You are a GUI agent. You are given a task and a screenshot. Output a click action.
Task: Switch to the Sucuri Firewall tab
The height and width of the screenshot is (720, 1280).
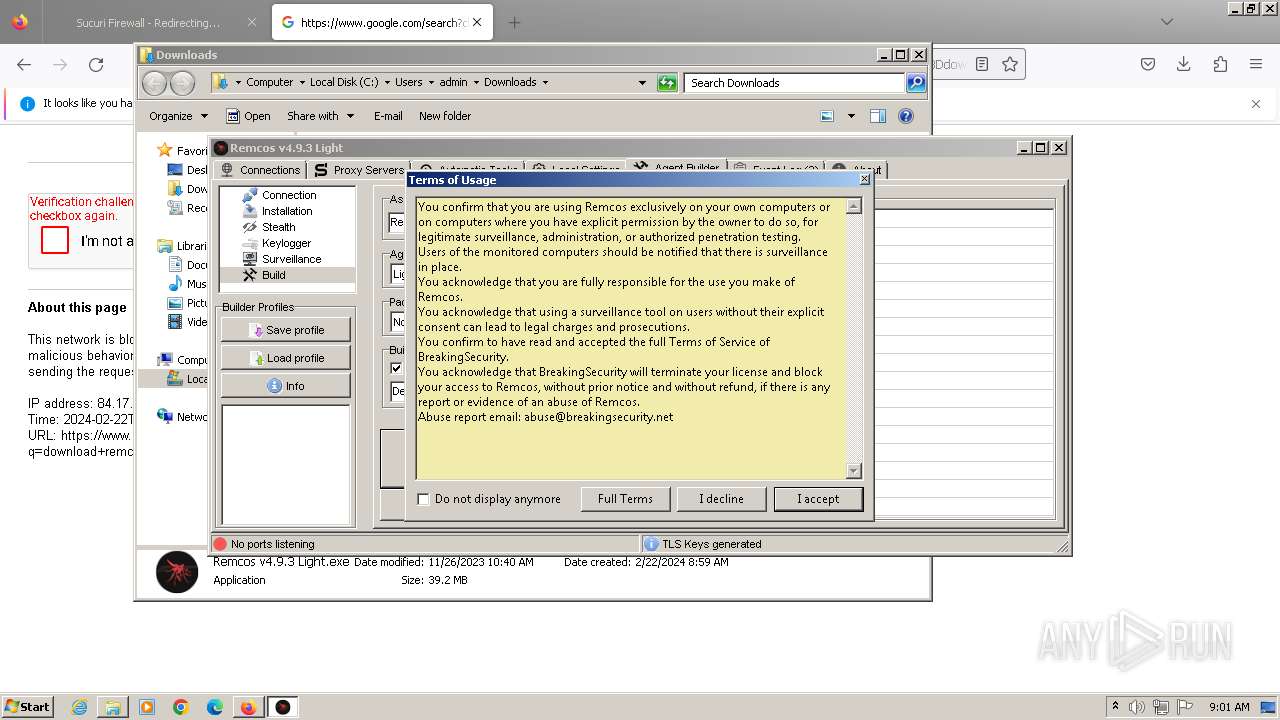[x=148, y=22]
